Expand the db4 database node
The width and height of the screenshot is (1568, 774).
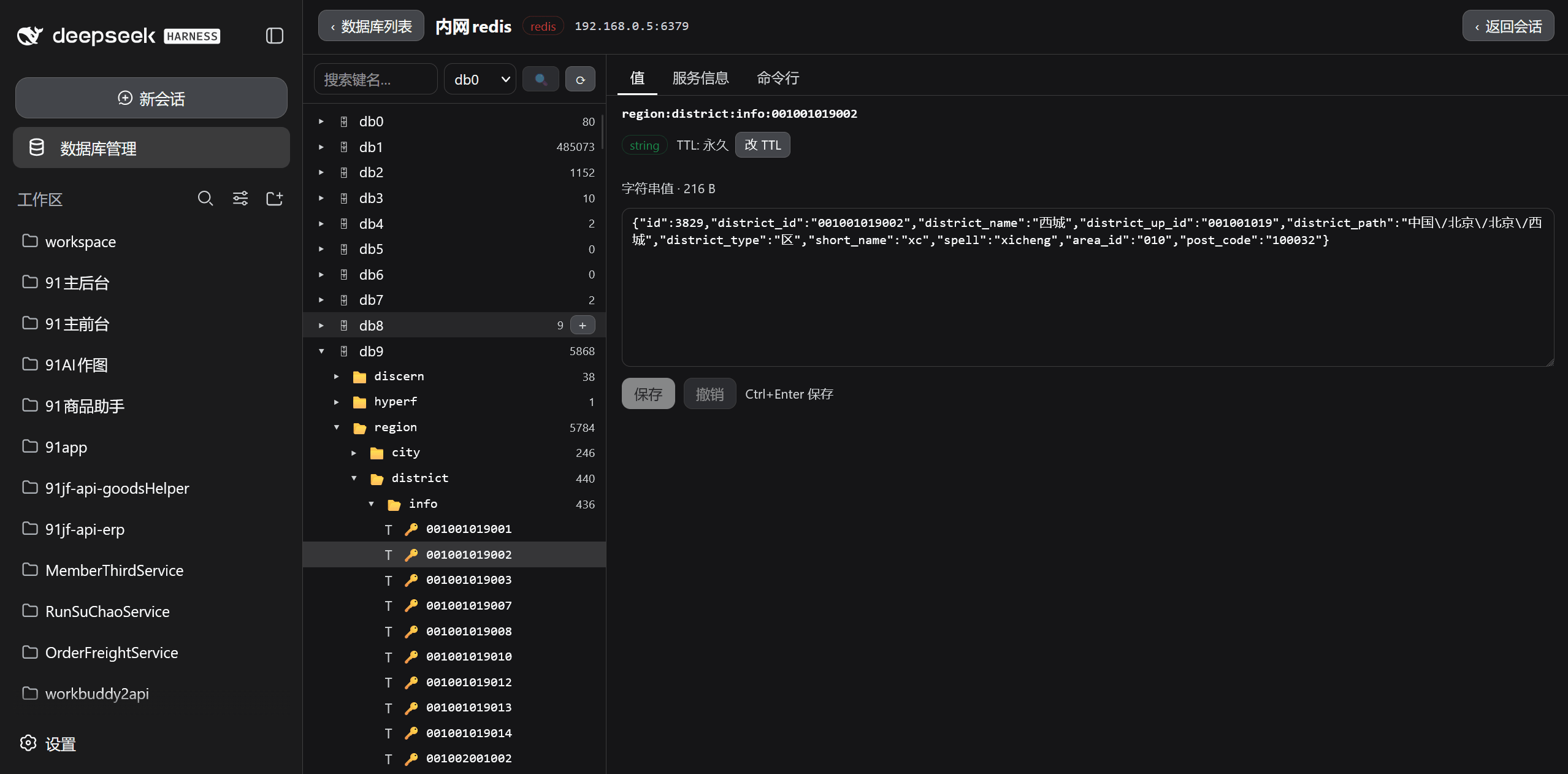[x=321, y=224]
